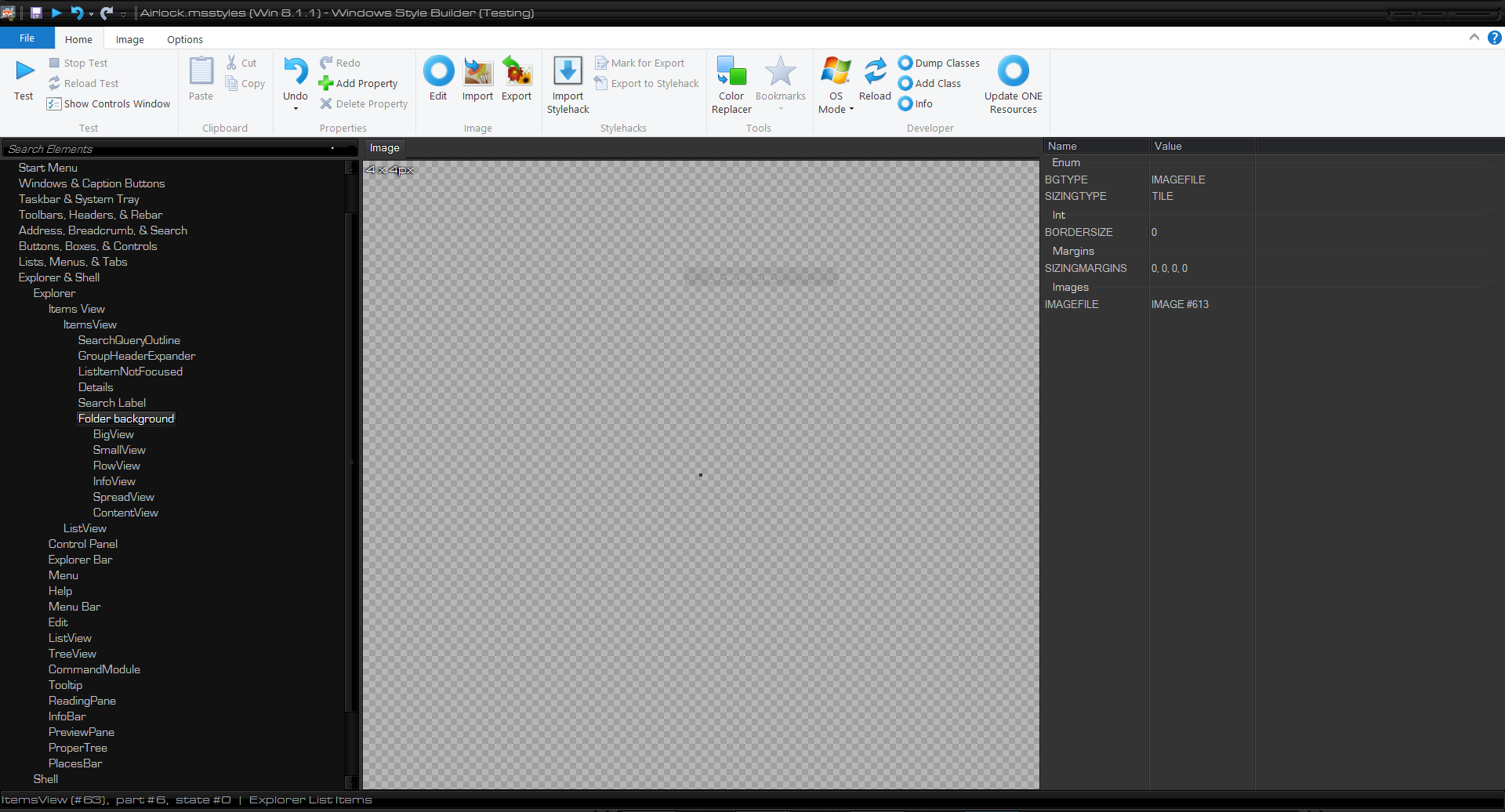Click the Cut scissors icon
Viewport: 1505px width, 812px height.
pos(232,63)
